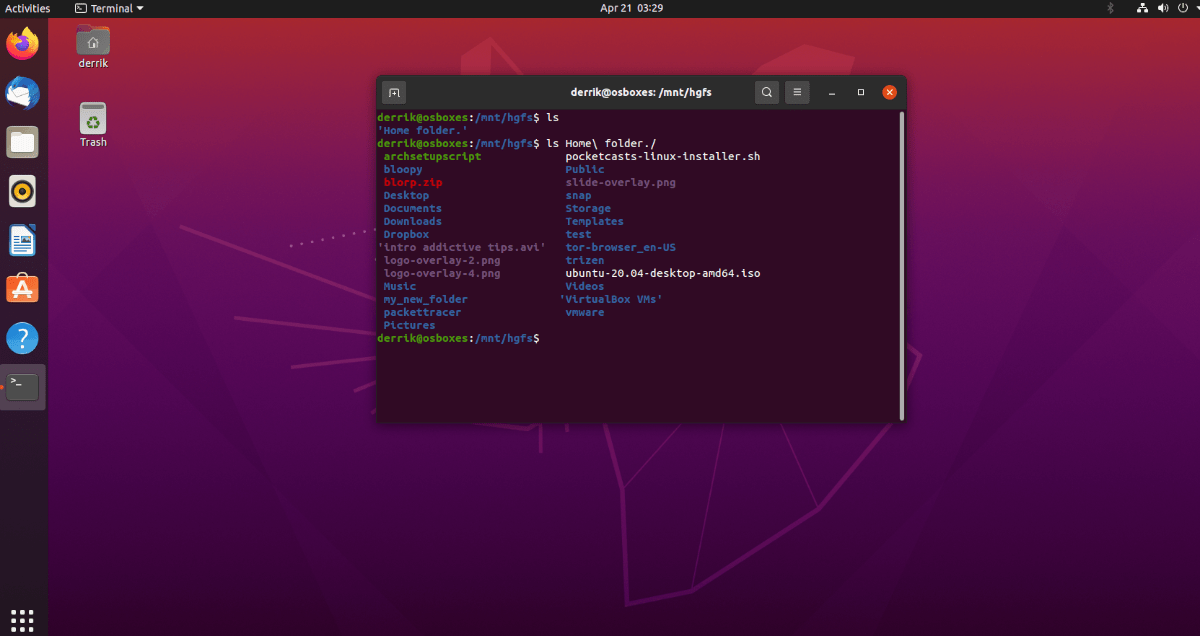Open the terminal hamburger menu
Image resolution: width=1200 pixels, height=636 pixels.
pos(796,92)
